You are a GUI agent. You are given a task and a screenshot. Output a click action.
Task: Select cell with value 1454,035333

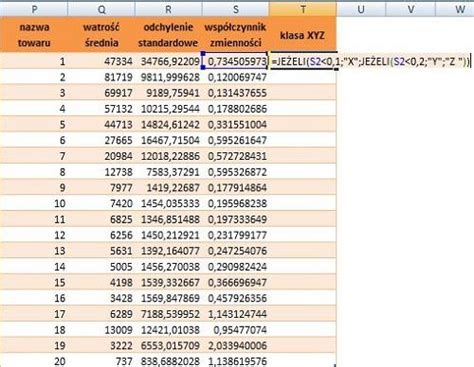coord(168,203)
